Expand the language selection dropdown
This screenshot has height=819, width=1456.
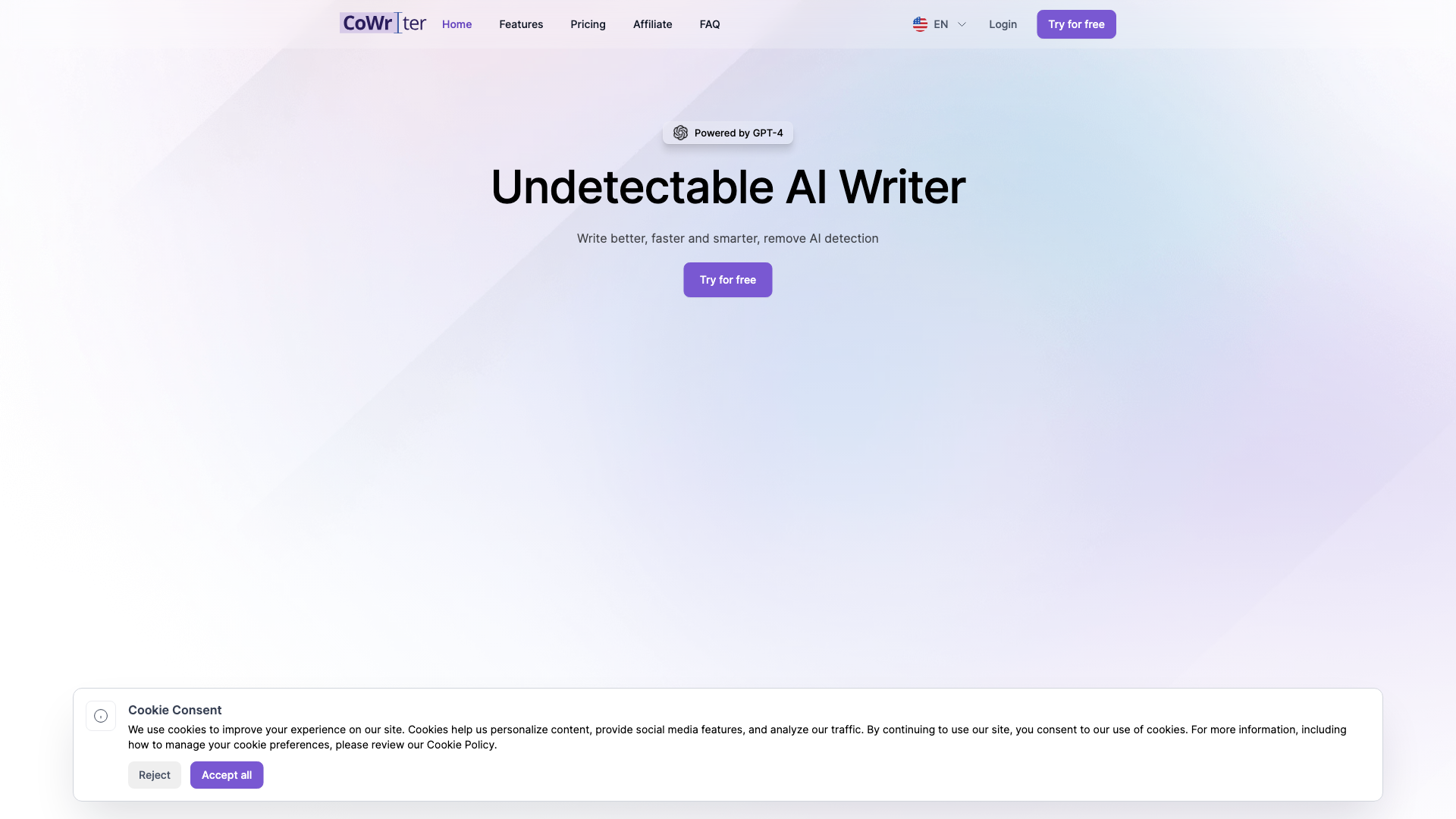tap(938, 24)
